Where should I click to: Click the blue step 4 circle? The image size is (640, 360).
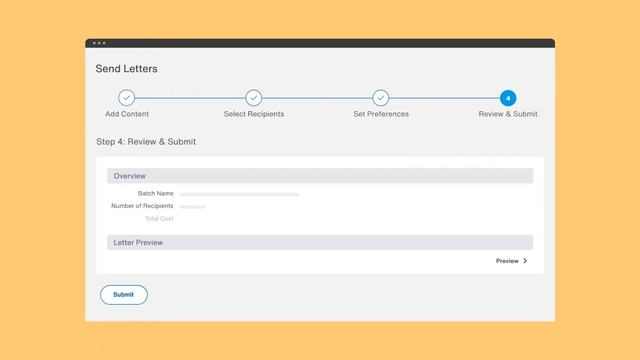pyautogui.click(x=508, y=98)
